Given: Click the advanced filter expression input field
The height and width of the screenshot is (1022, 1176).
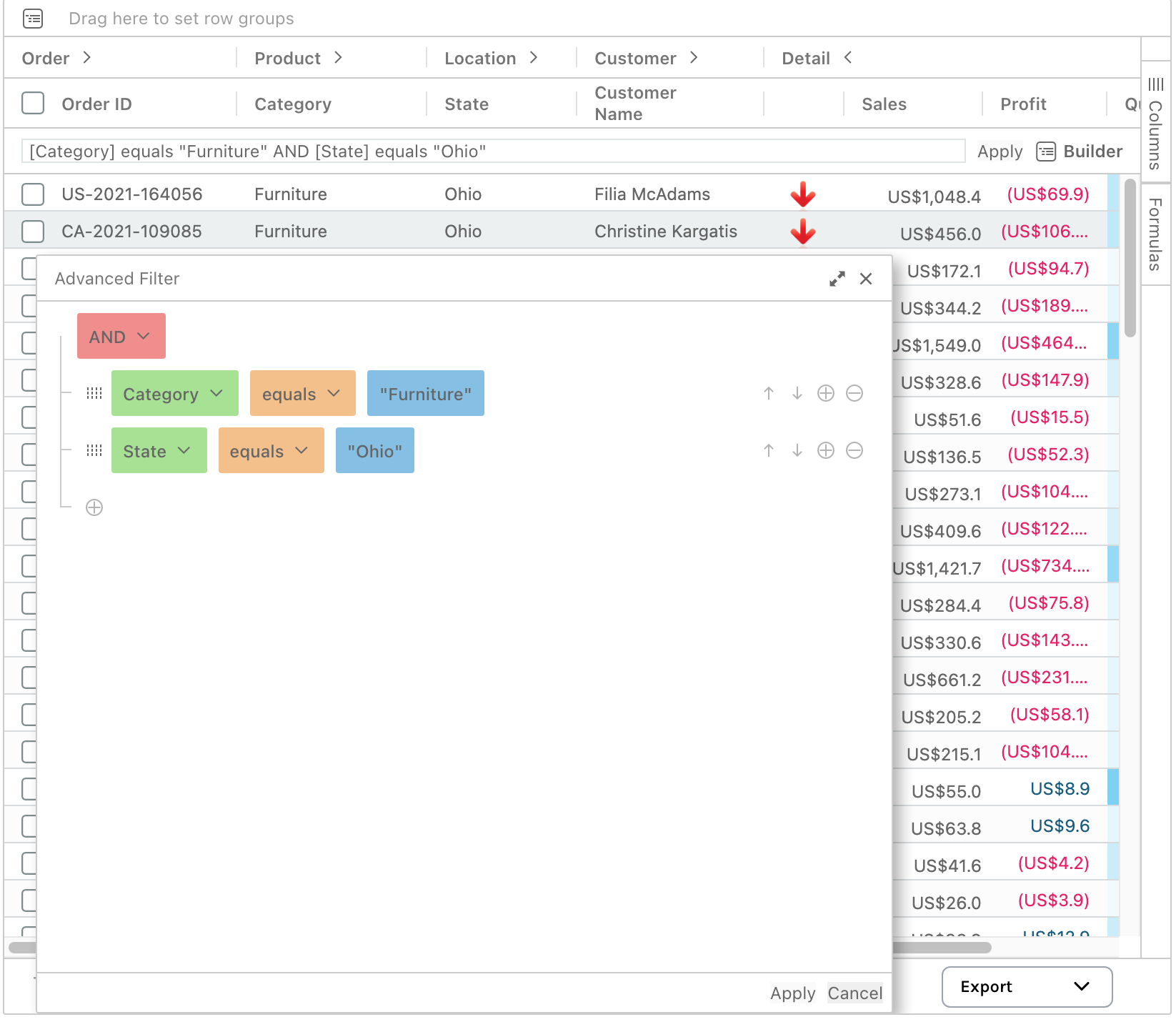Looking at the screenshot, I should [493, 152].
